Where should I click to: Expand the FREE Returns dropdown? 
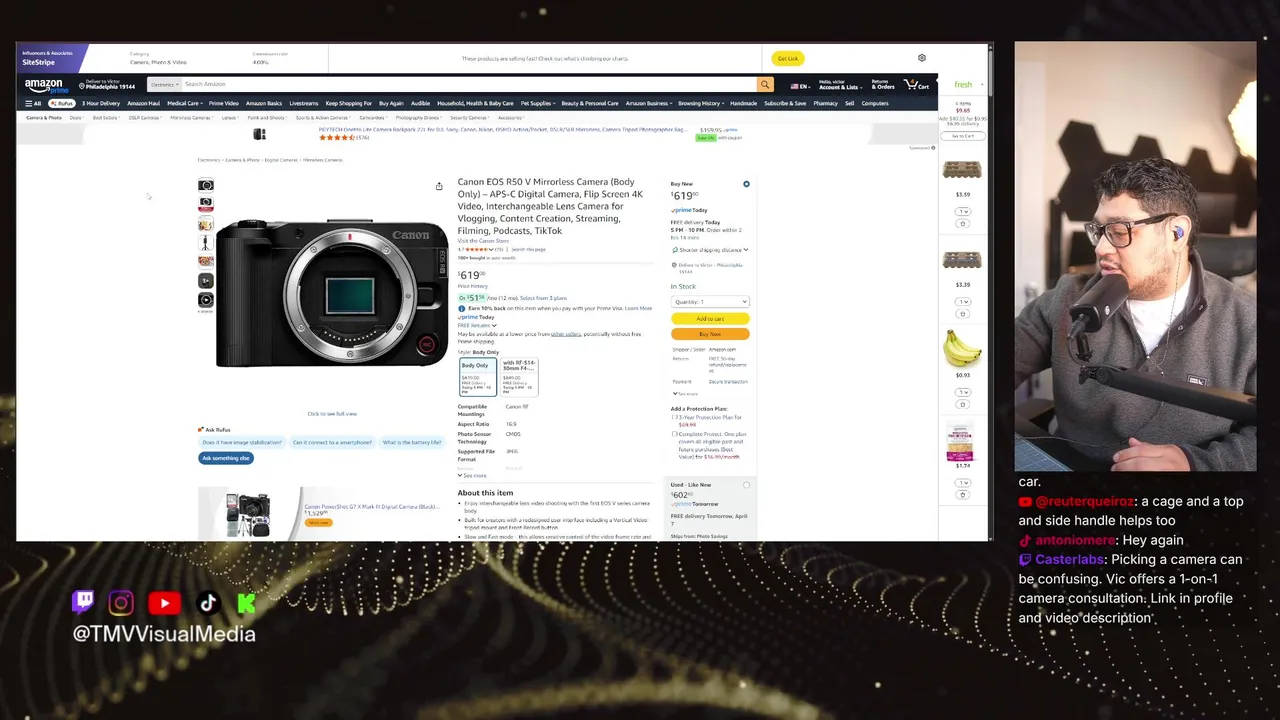tap(477, 326)
